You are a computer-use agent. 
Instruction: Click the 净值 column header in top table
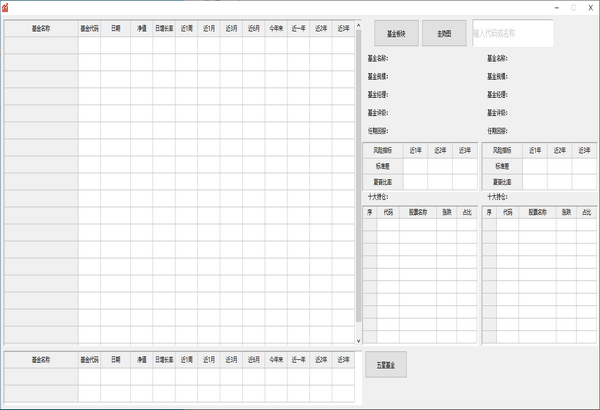click(141, 29)
